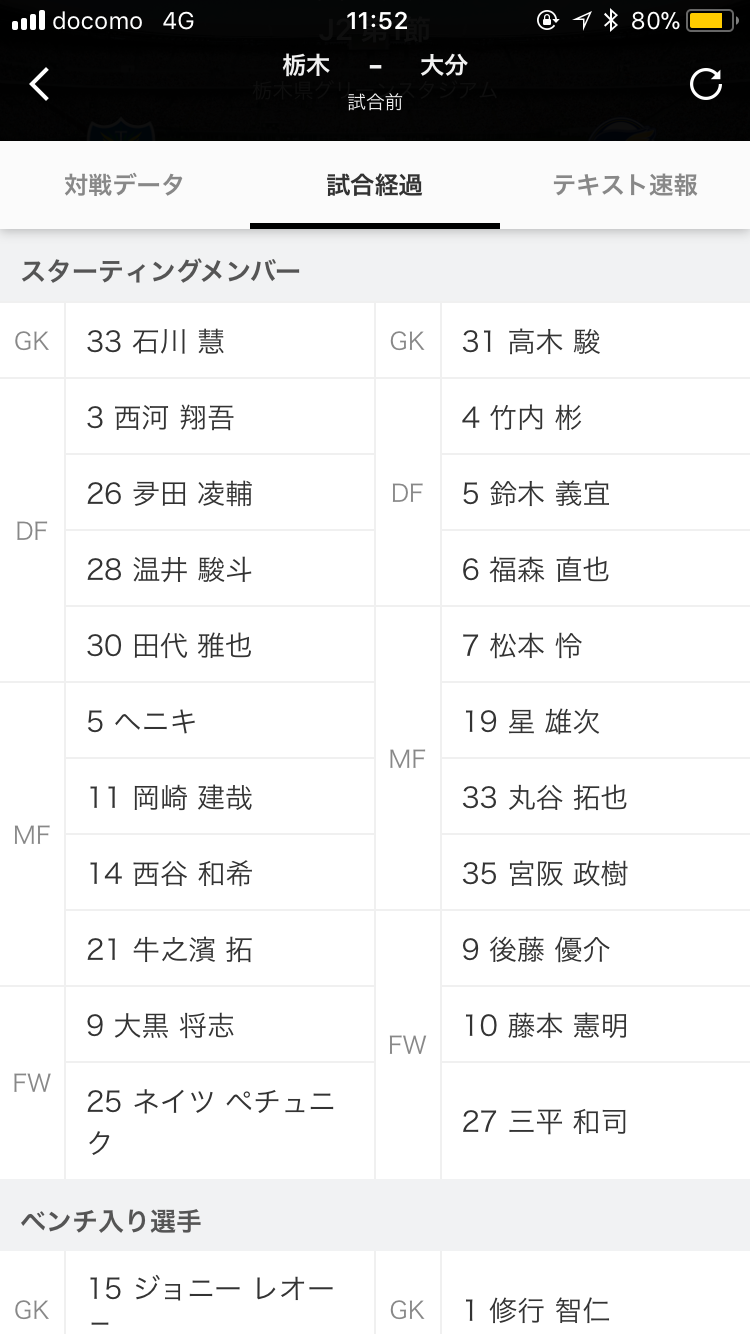Tap the location arrow status icon
The image size is (750, 1334).
pyautogui.click(x=581, y=21)
